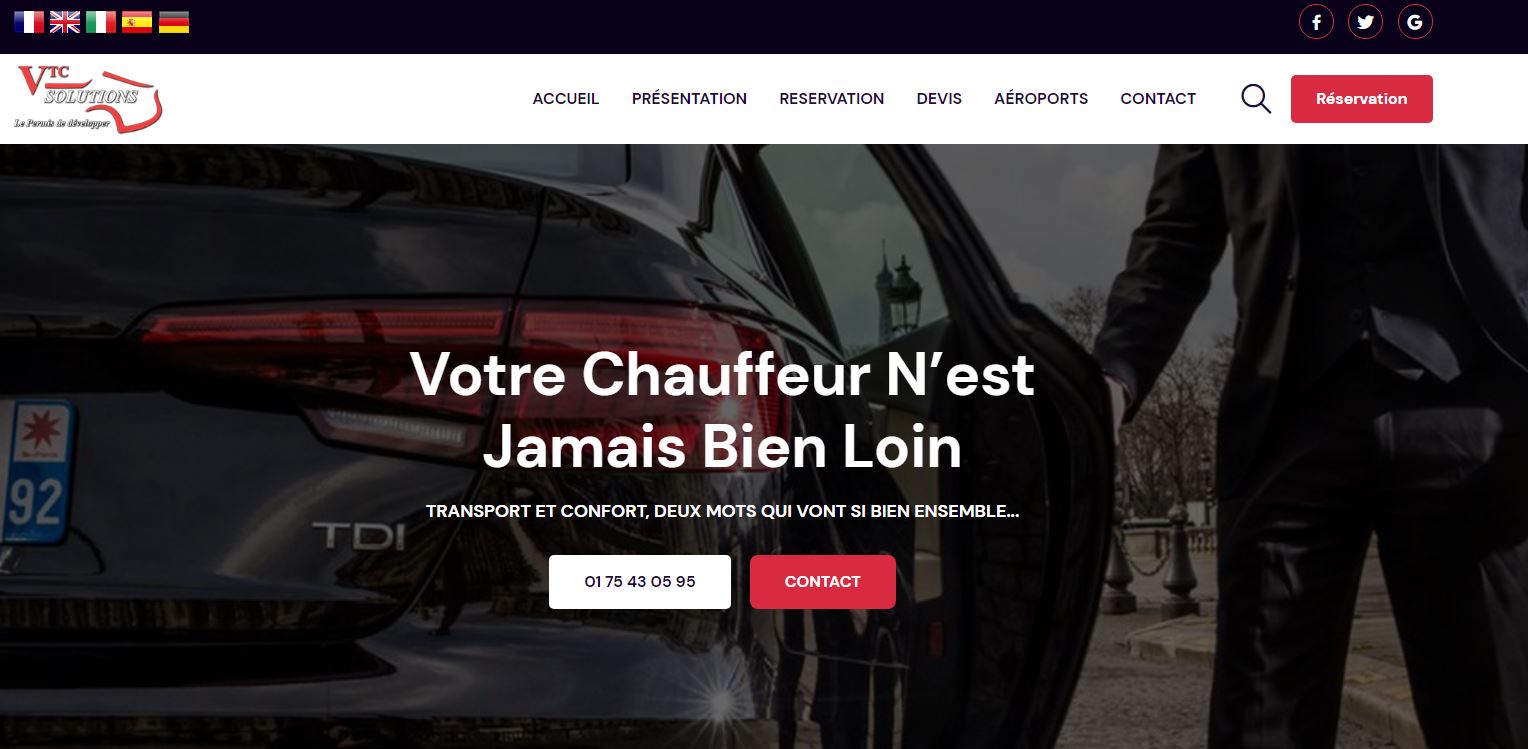Open the Facebook social icon
The image size is (1528, 749).
coord(1316,22)
